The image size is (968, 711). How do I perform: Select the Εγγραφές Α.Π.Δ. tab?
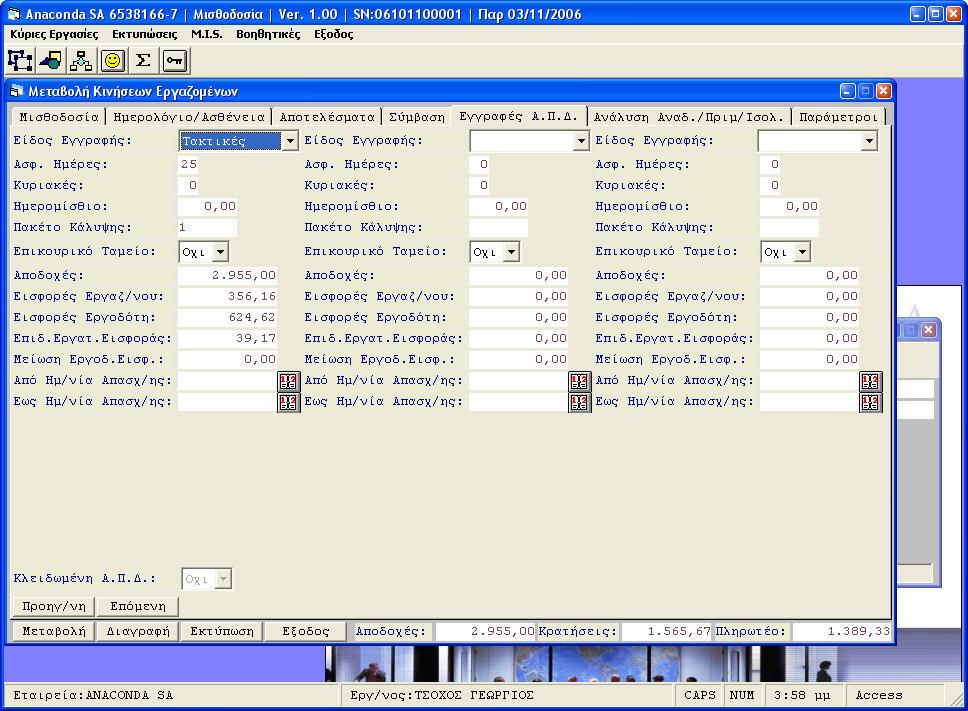[x=519, y=115]
